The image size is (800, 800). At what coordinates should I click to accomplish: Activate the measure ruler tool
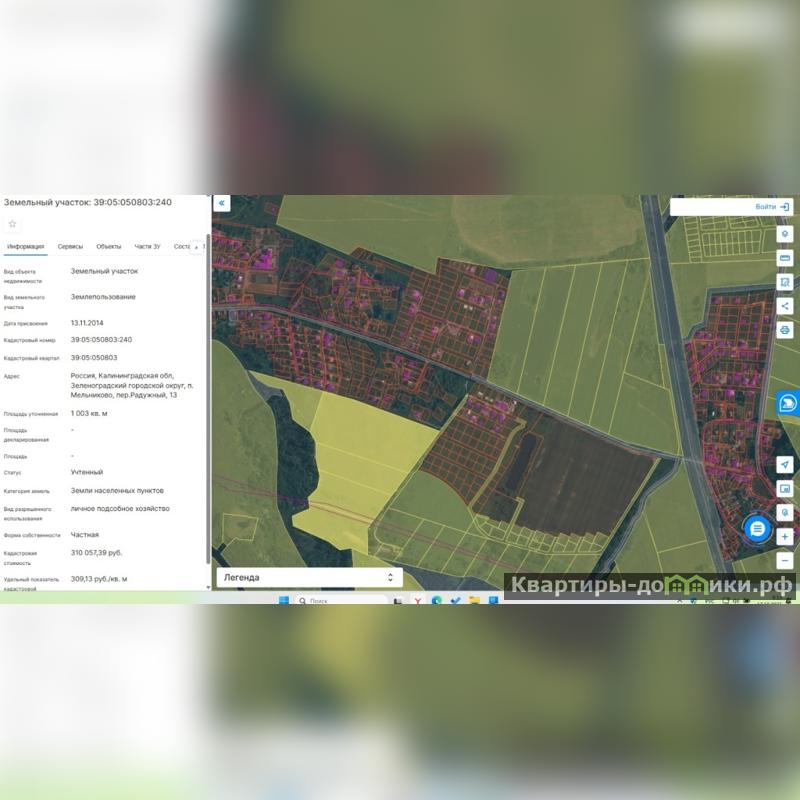pos(785,258)
